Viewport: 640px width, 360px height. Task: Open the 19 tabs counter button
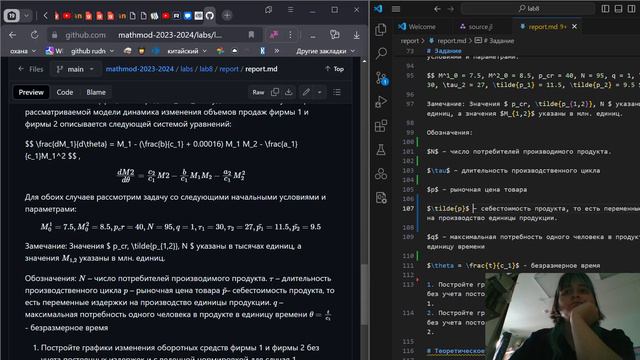[x=12, y=16]
